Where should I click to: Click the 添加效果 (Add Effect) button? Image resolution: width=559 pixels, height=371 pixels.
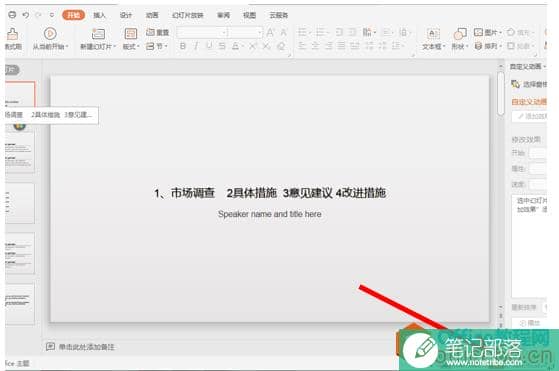click(x=530, y=117)
